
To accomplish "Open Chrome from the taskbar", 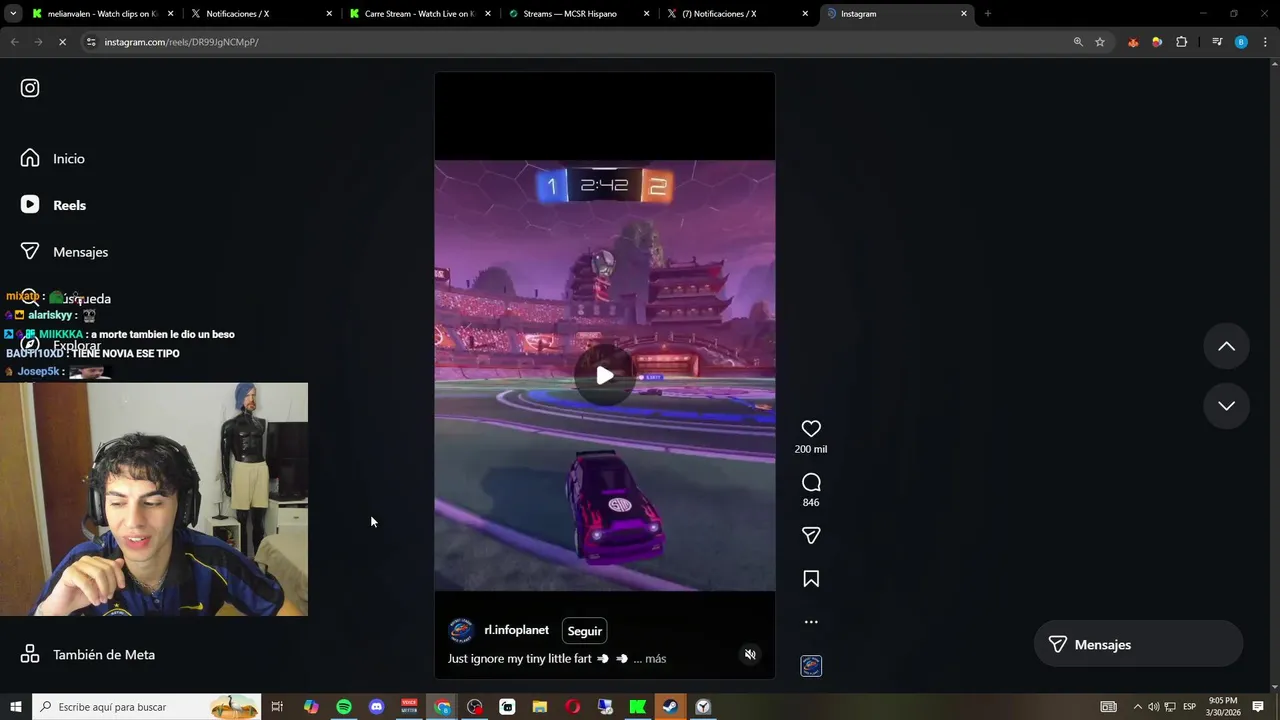I will 442,707.
